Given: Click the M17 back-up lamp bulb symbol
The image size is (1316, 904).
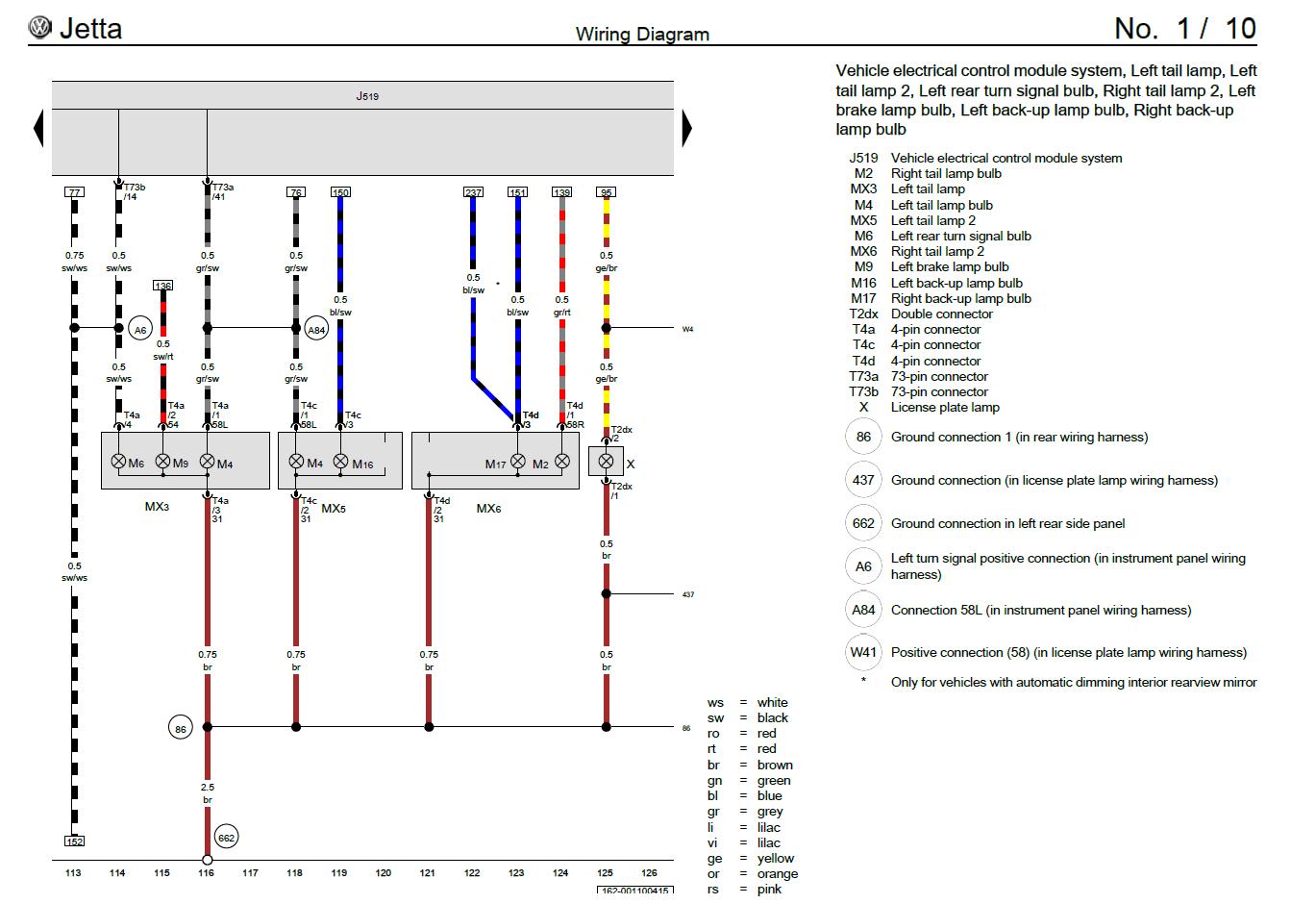Looking at the screenshot, I should click(518, 462).
